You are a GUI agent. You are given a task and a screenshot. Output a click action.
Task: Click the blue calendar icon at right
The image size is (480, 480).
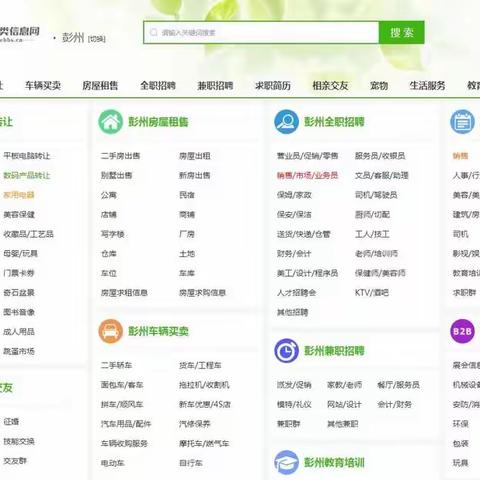point(462,122)
